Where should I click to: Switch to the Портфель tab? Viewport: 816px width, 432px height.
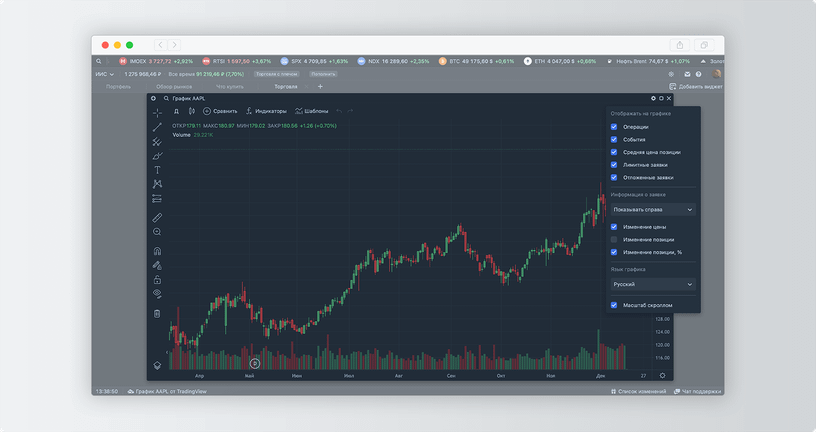coord(118,87)
